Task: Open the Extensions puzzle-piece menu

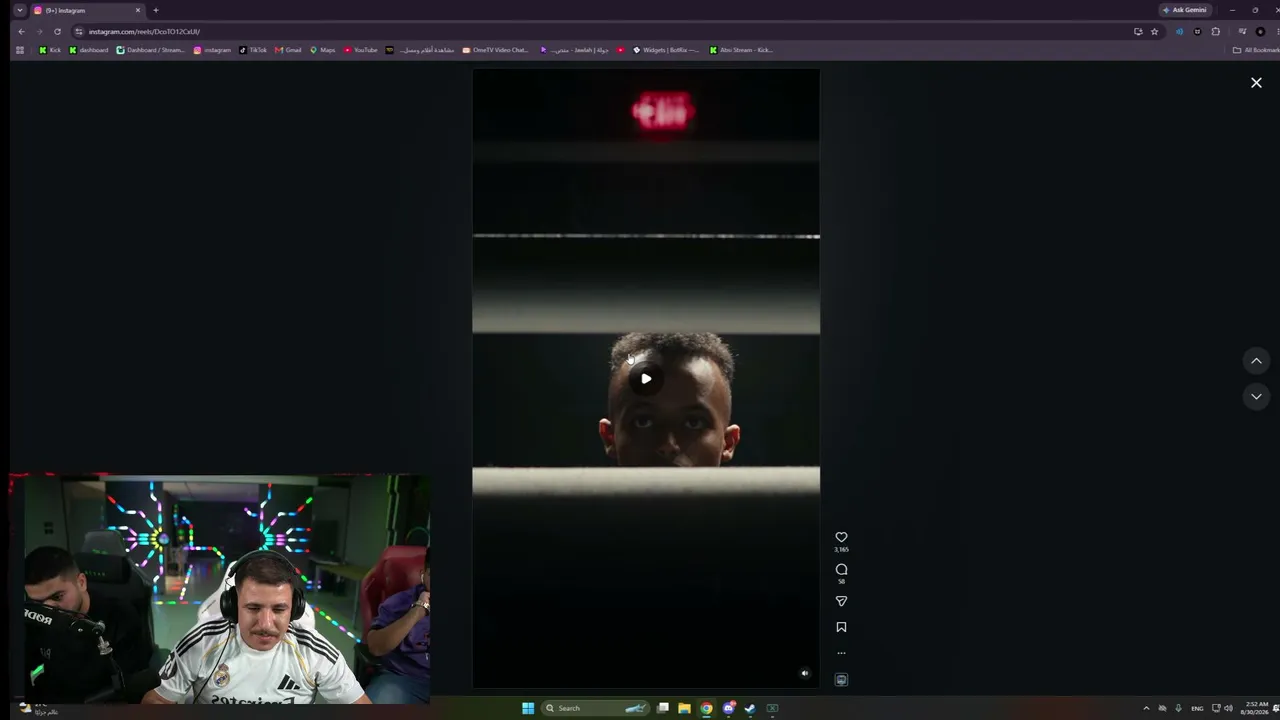Action: pos(1216,31)
